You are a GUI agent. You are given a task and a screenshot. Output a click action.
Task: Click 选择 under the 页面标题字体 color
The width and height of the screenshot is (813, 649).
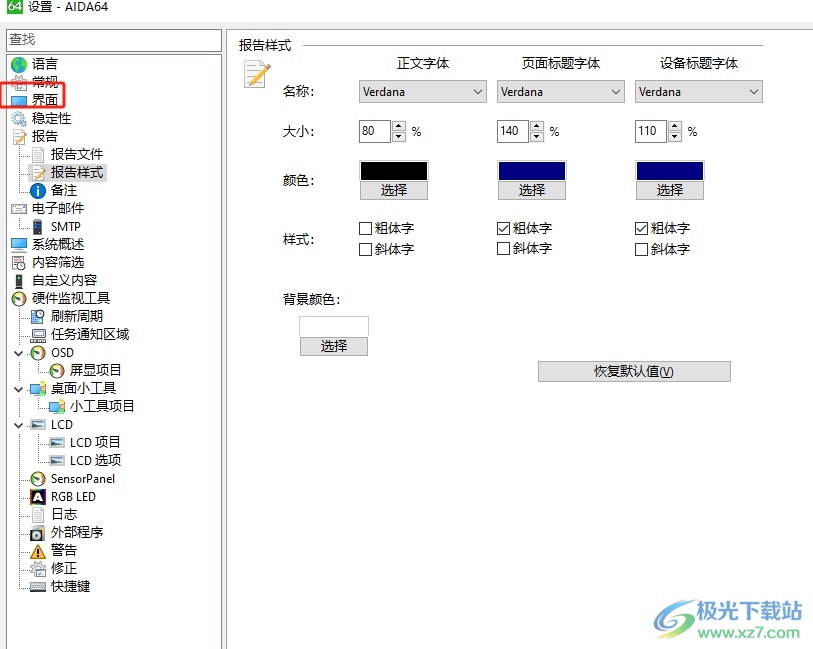coord(532,190)
